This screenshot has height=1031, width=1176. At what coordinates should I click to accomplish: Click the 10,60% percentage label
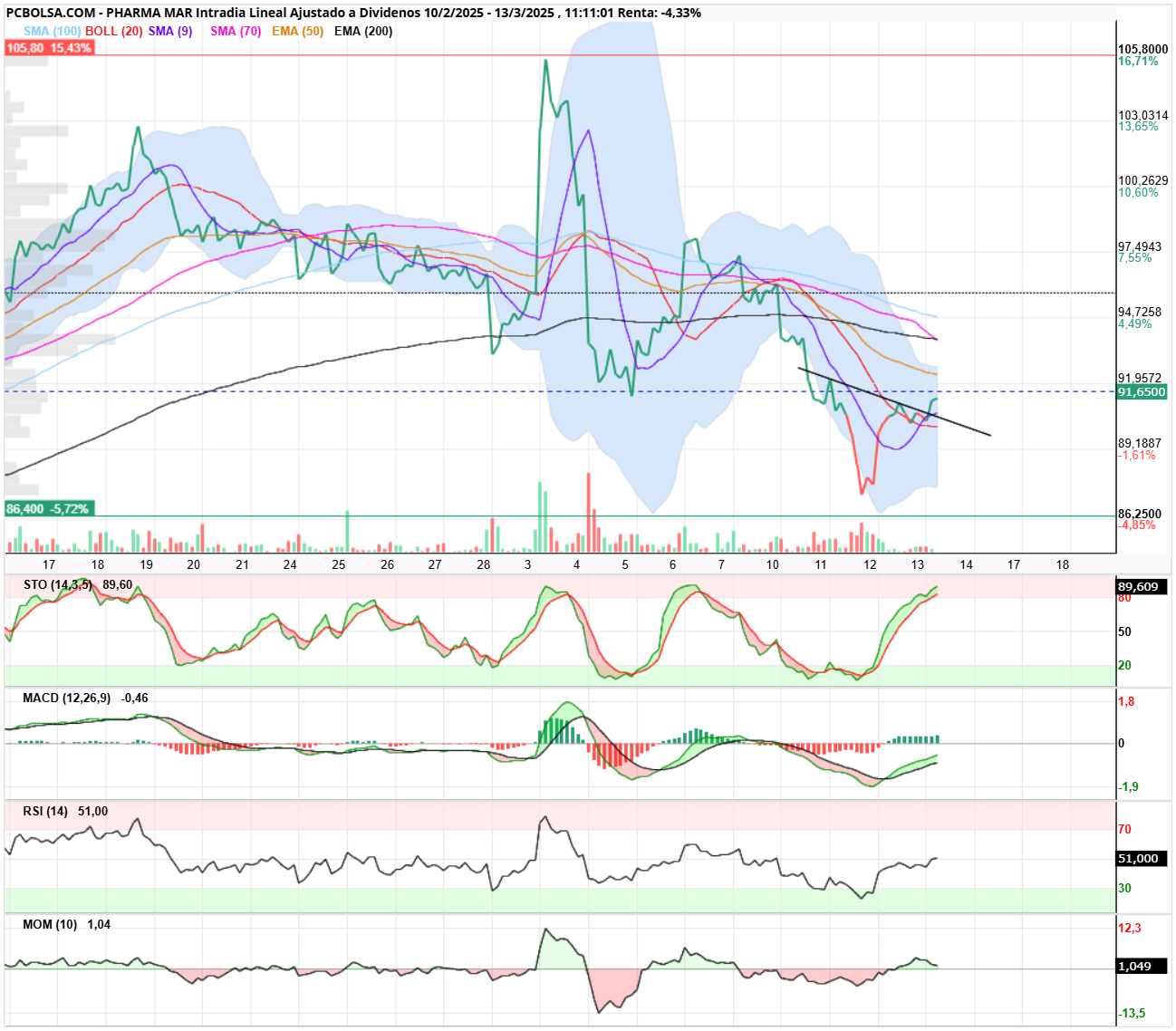pos(1138,193)
